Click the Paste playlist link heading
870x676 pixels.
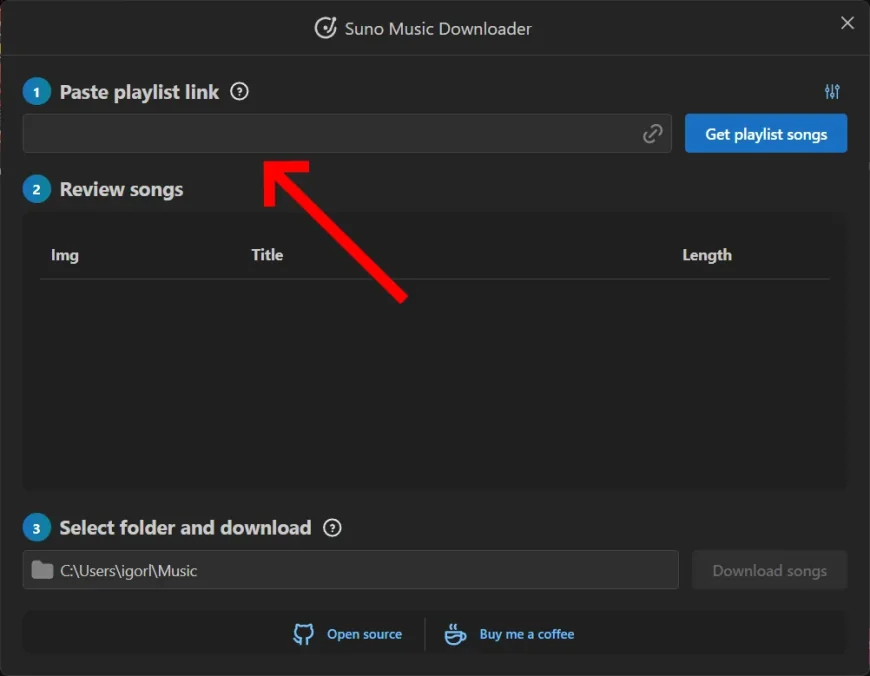(139, 92)
